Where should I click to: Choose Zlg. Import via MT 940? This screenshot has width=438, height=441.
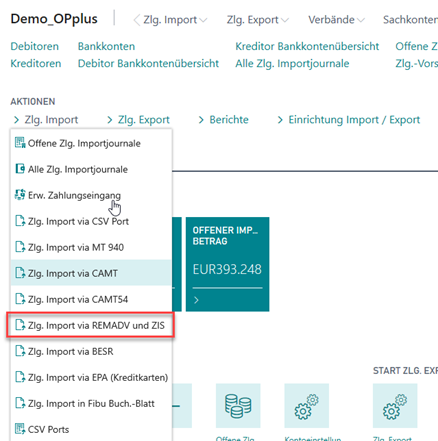91,247
